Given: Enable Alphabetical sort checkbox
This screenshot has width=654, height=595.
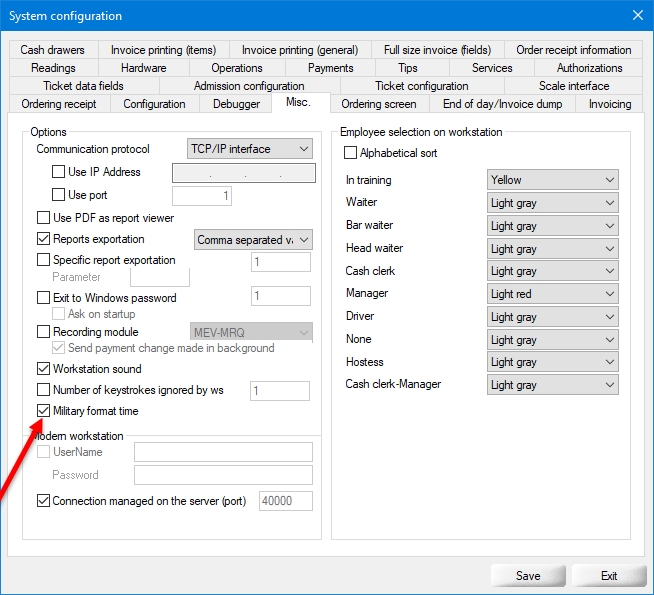Looking at the screenshot, I should [350, 153].
